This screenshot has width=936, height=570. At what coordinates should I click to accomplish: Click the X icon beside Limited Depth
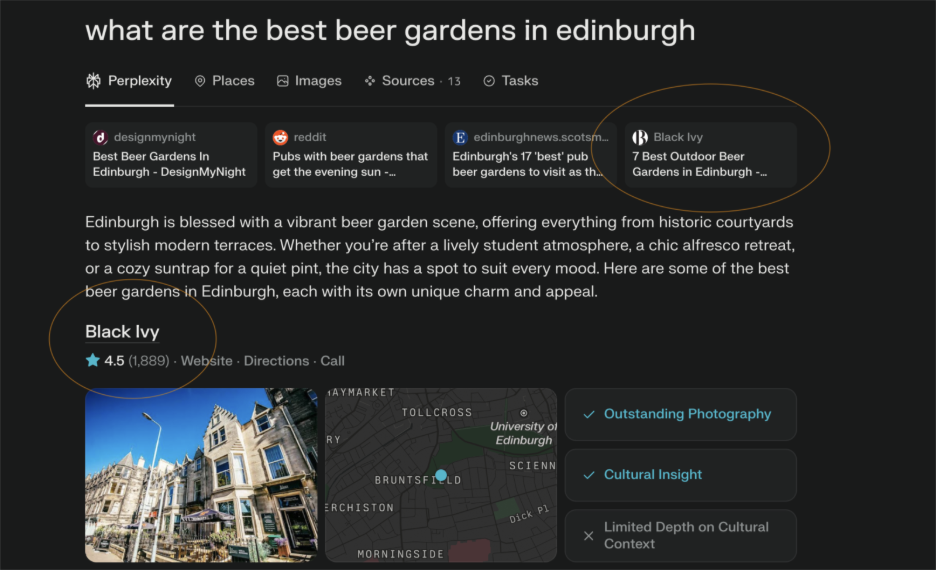point(589,535)
